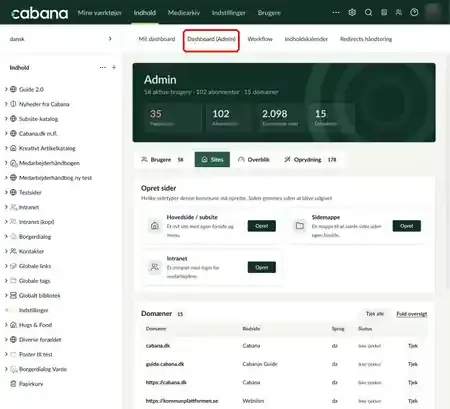Click the home icon beside Kreativt Artikelkatalog
This screenshot has height=409, width=450.
click(x=13, y=148)
